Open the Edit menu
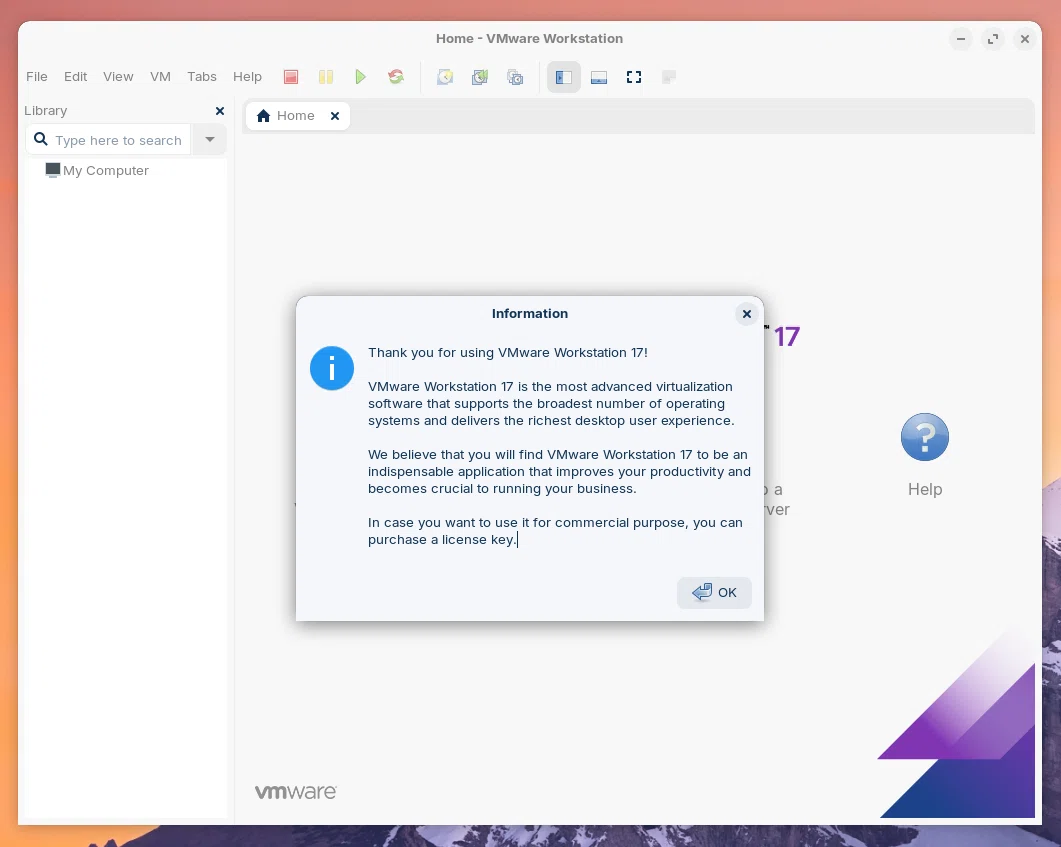 tap(75, 76)
